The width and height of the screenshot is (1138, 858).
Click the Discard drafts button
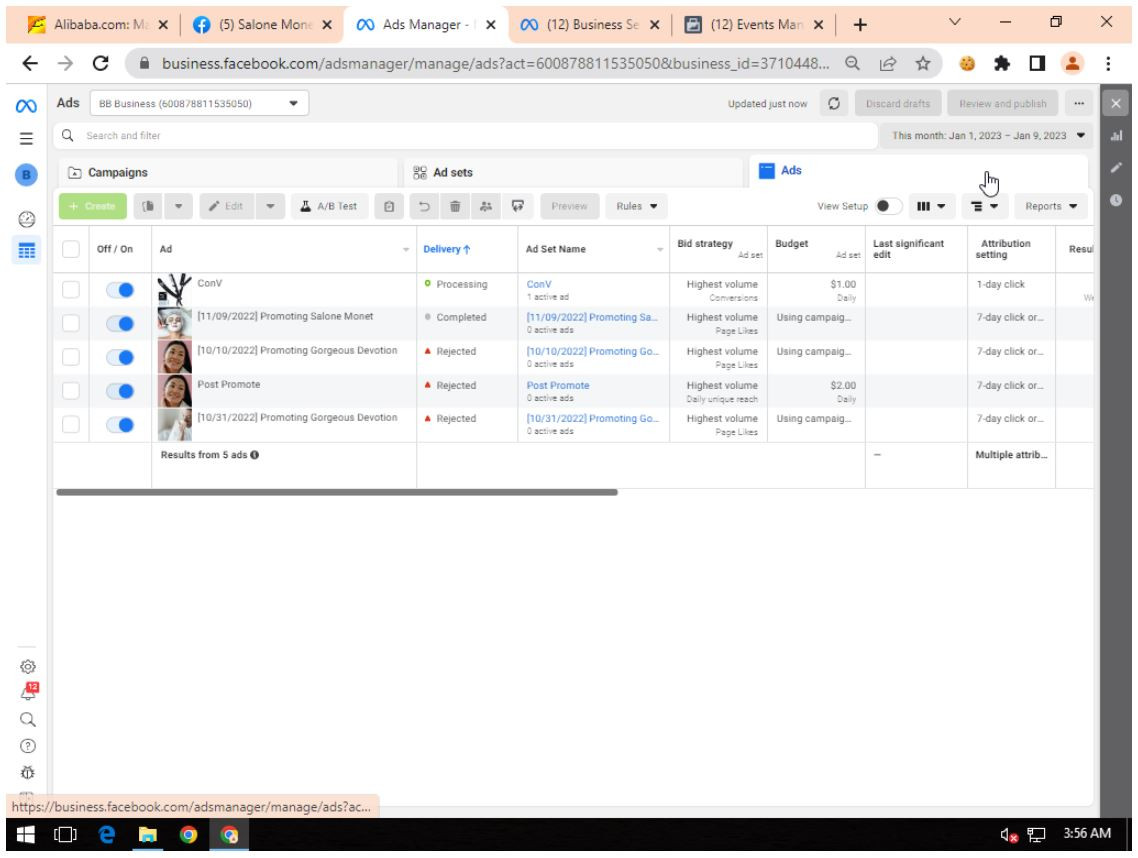[898, 104]
